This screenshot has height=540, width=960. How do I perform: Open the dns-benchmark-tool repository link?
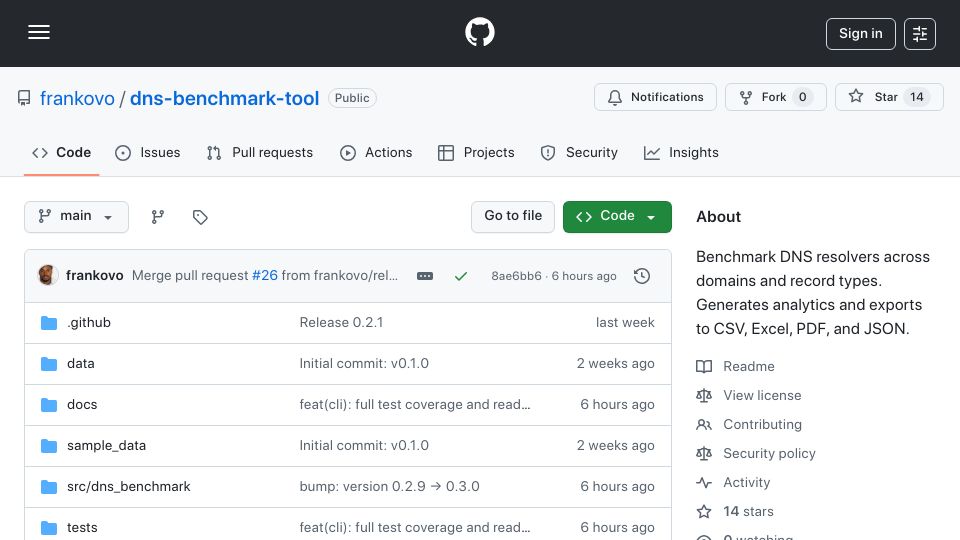(224, 98)
